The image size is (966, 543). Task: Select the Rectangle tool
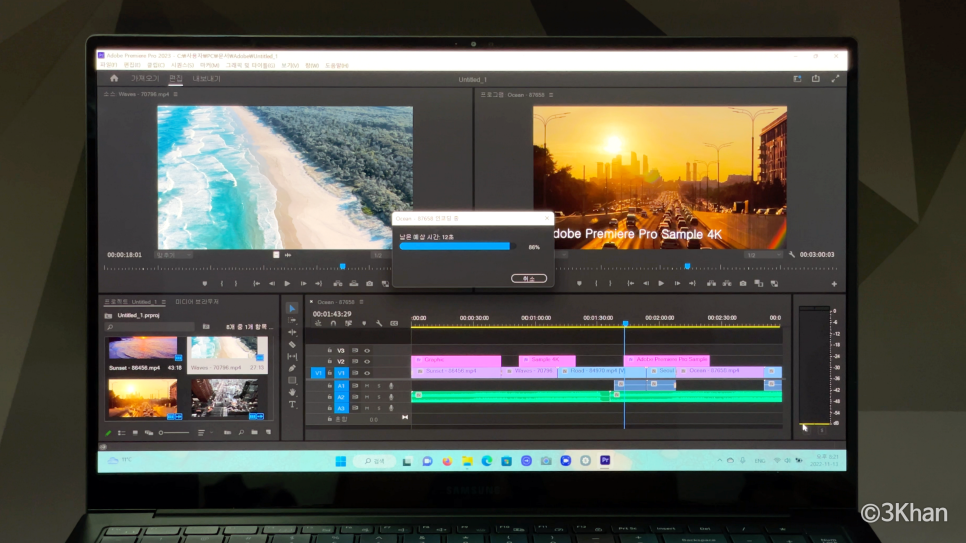pyautogui.click(x=292, y=380)
